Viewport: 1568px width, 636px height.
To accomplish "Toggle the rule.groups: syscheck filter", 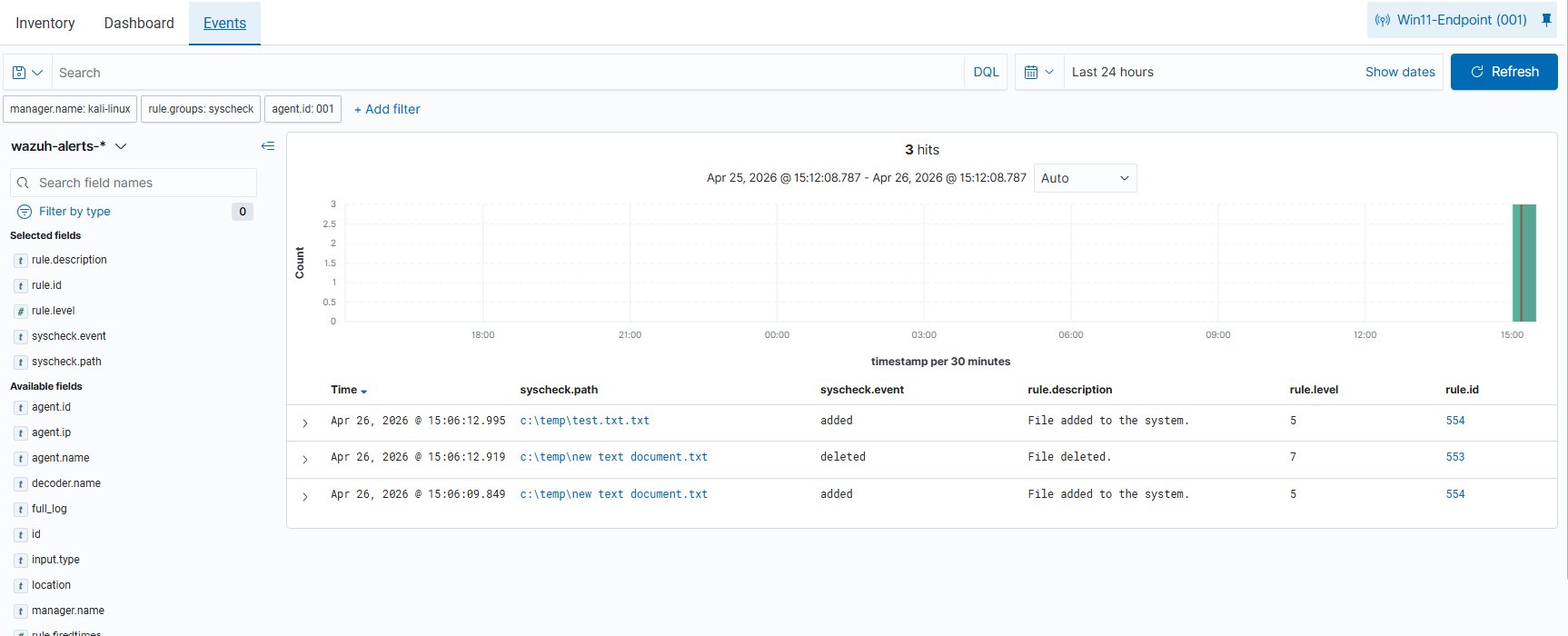I will click(201, 109).
